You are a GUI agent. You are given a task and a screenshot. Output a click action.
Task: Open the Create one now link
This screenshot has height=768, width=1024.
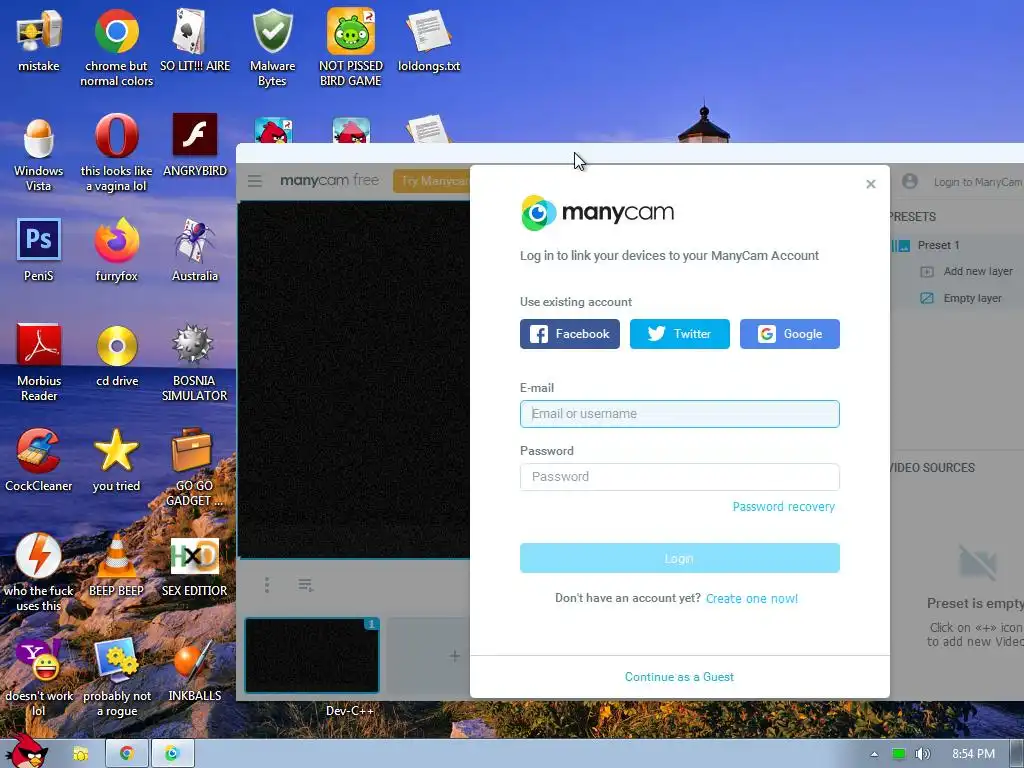(752, 598)
